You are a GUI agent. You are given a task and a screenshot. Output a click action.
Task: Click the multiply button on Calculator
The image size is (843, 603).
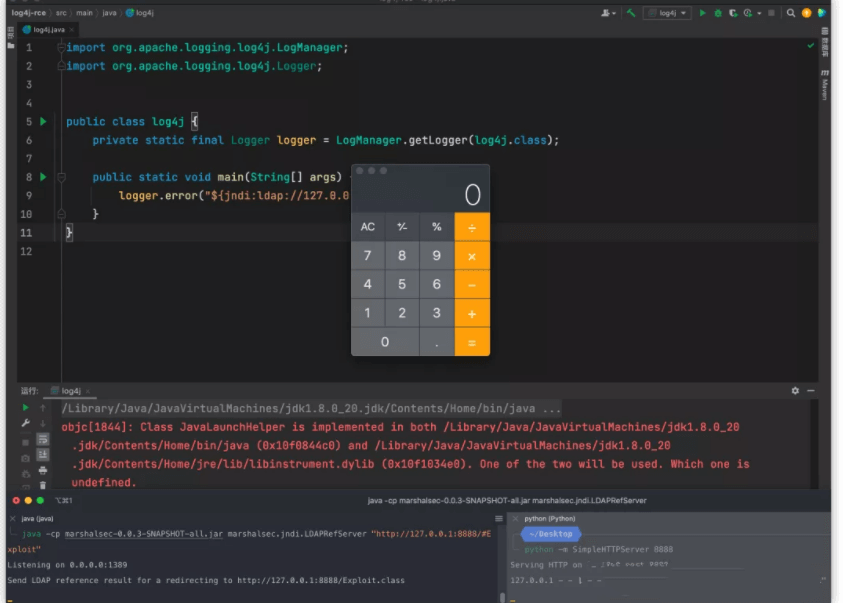tap(472, 256)
